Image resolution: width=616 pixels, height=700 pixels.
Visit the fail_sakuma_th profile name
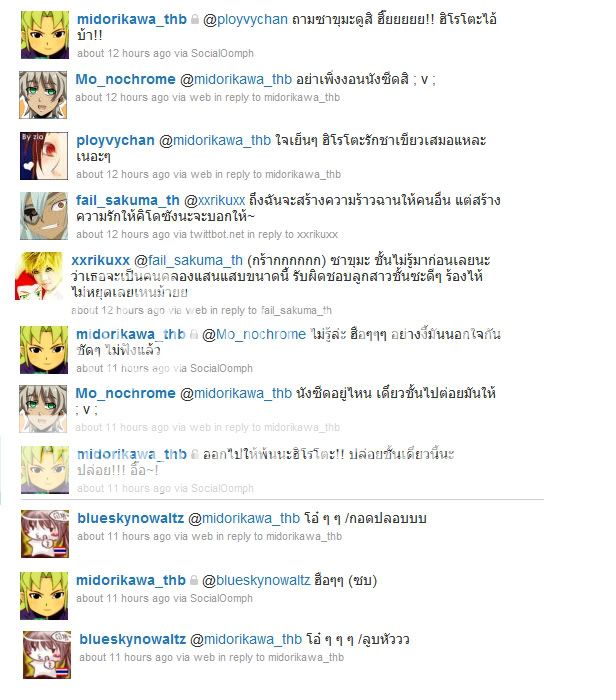(x=128, y=200)
